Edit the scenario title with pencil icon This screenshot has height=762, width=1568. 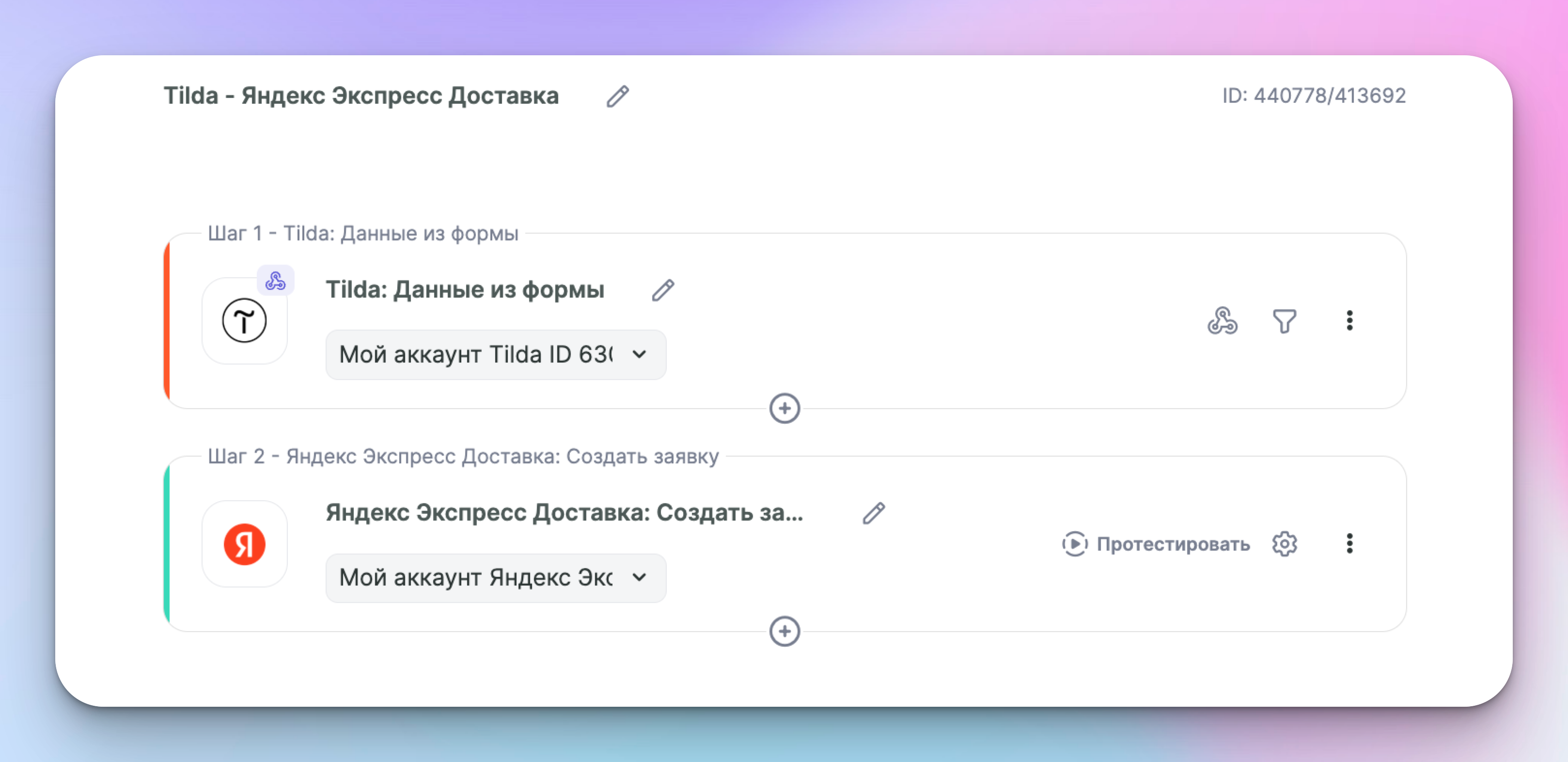617,96
